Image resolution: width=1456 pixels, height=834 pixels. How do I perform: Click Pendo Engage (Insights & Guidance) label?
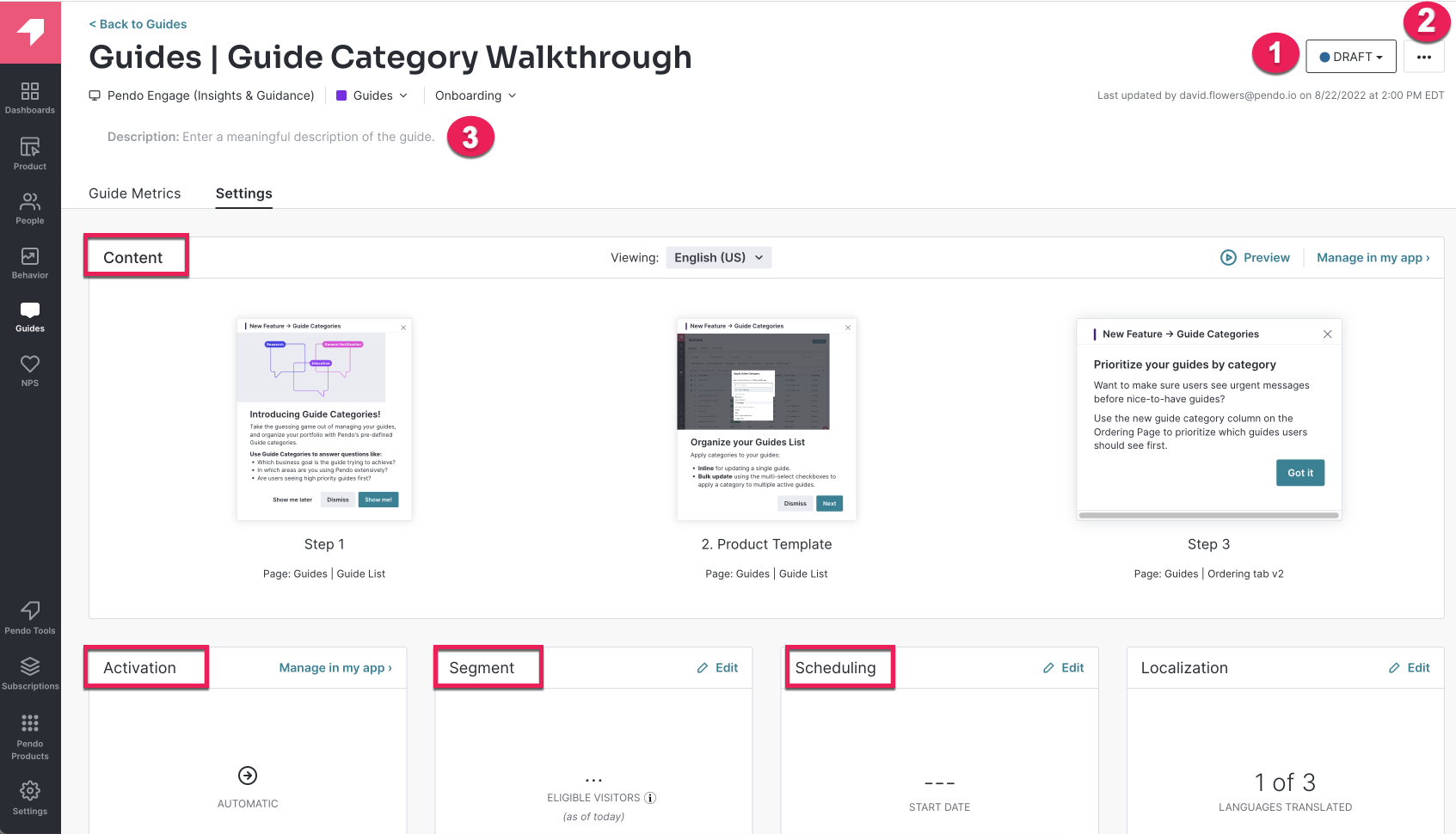tap(211, 95)
